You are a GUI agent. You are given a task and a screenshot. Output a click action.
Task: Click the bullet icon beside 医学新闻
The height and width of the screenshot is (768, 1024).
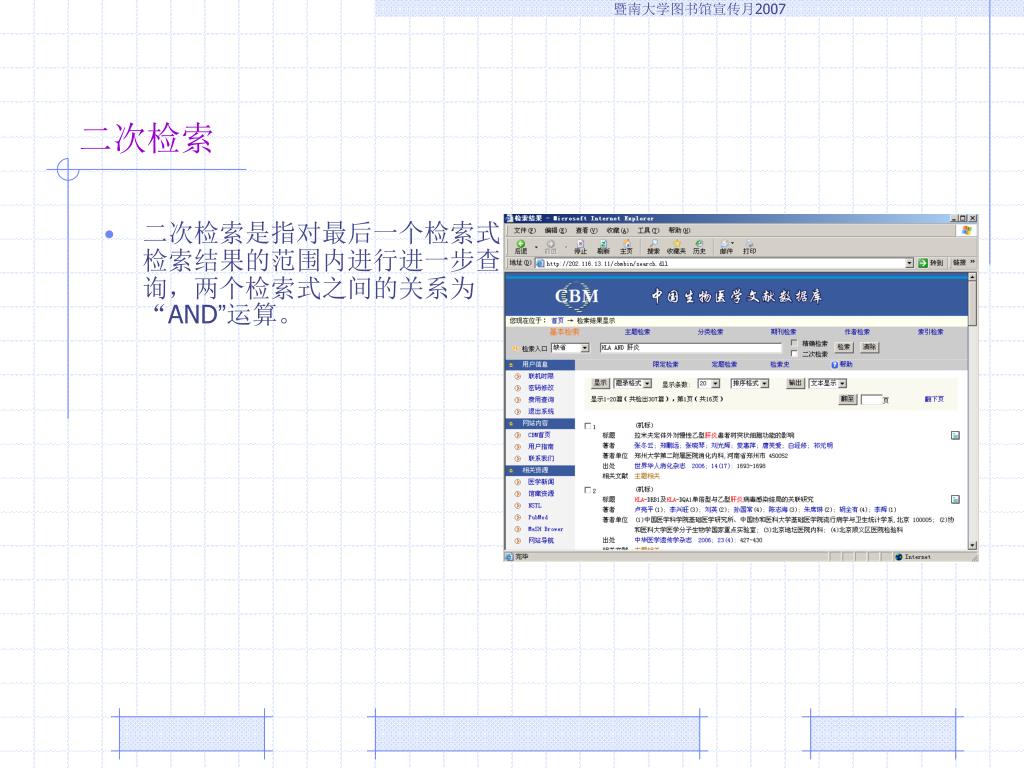coord(517,482)
